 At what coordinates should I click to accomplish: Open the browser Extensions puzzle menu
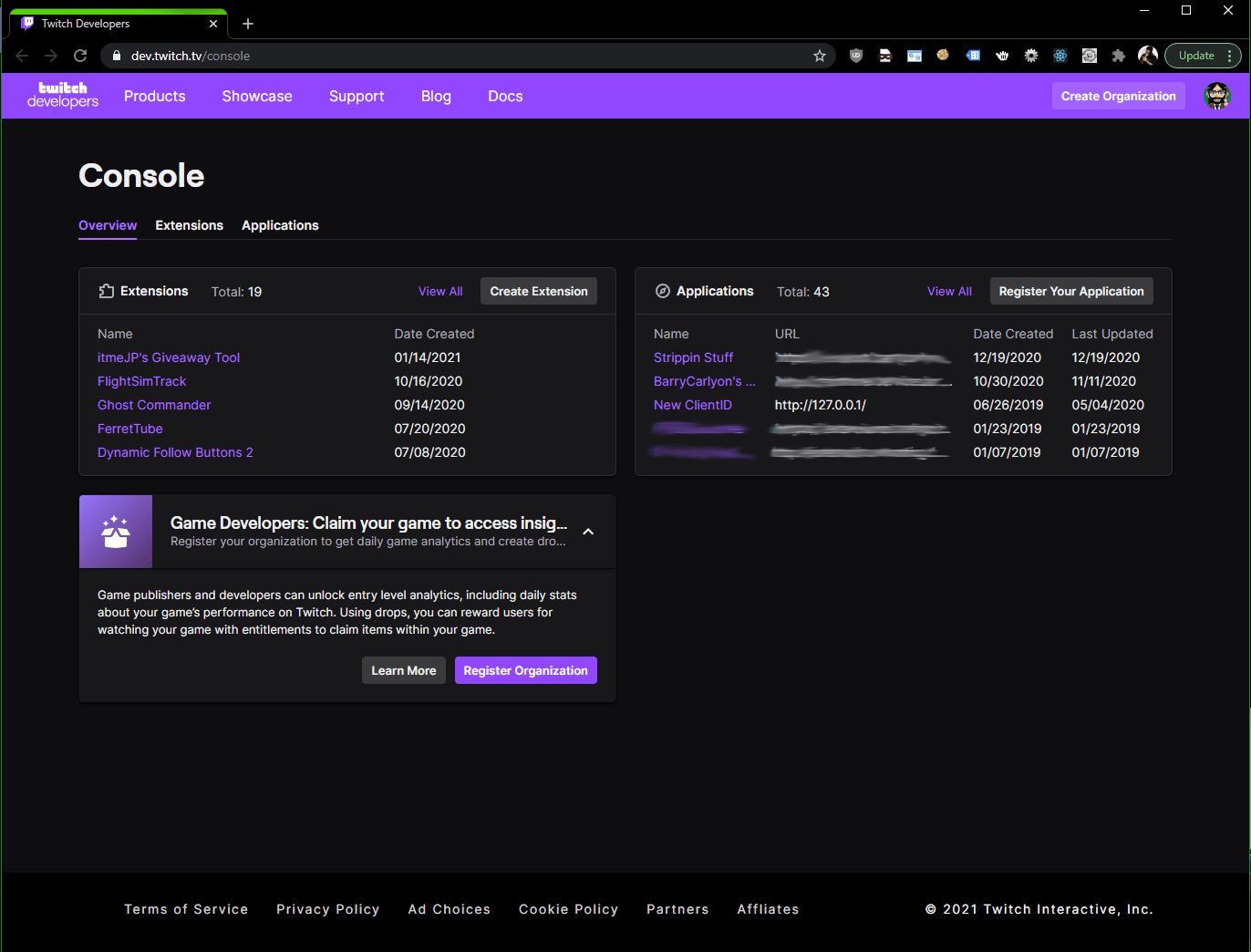tap(1119, 56)
